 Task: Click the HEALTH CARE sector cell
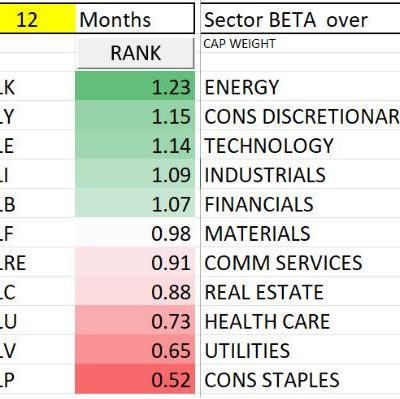(300, 320)
